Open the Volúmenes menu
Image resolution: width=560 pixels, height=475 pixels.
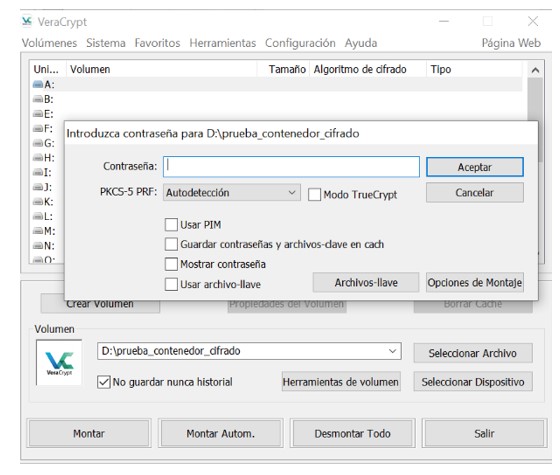[x=49, y=43]
